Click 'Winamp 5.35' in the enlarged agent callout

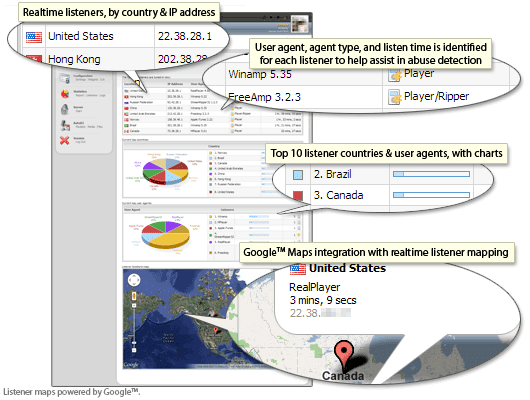pyautogui.click(x=260, y=74)
